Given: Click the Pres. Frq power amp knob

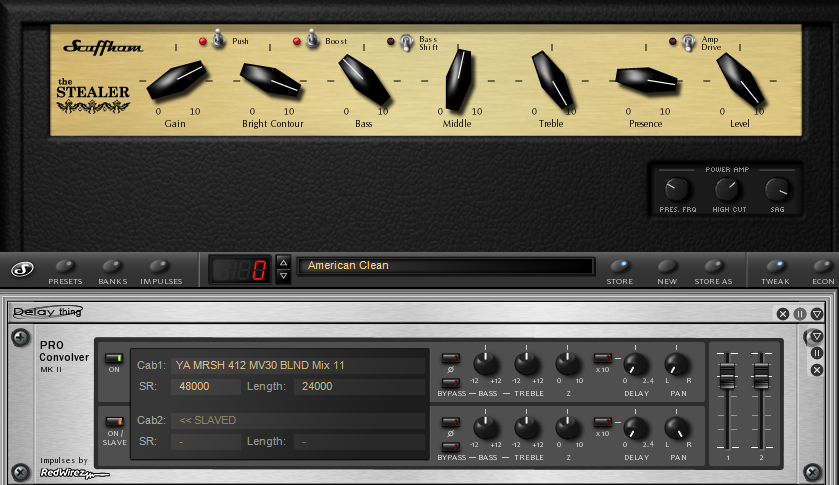Looking at the screenshot, I should pos(677,190).
